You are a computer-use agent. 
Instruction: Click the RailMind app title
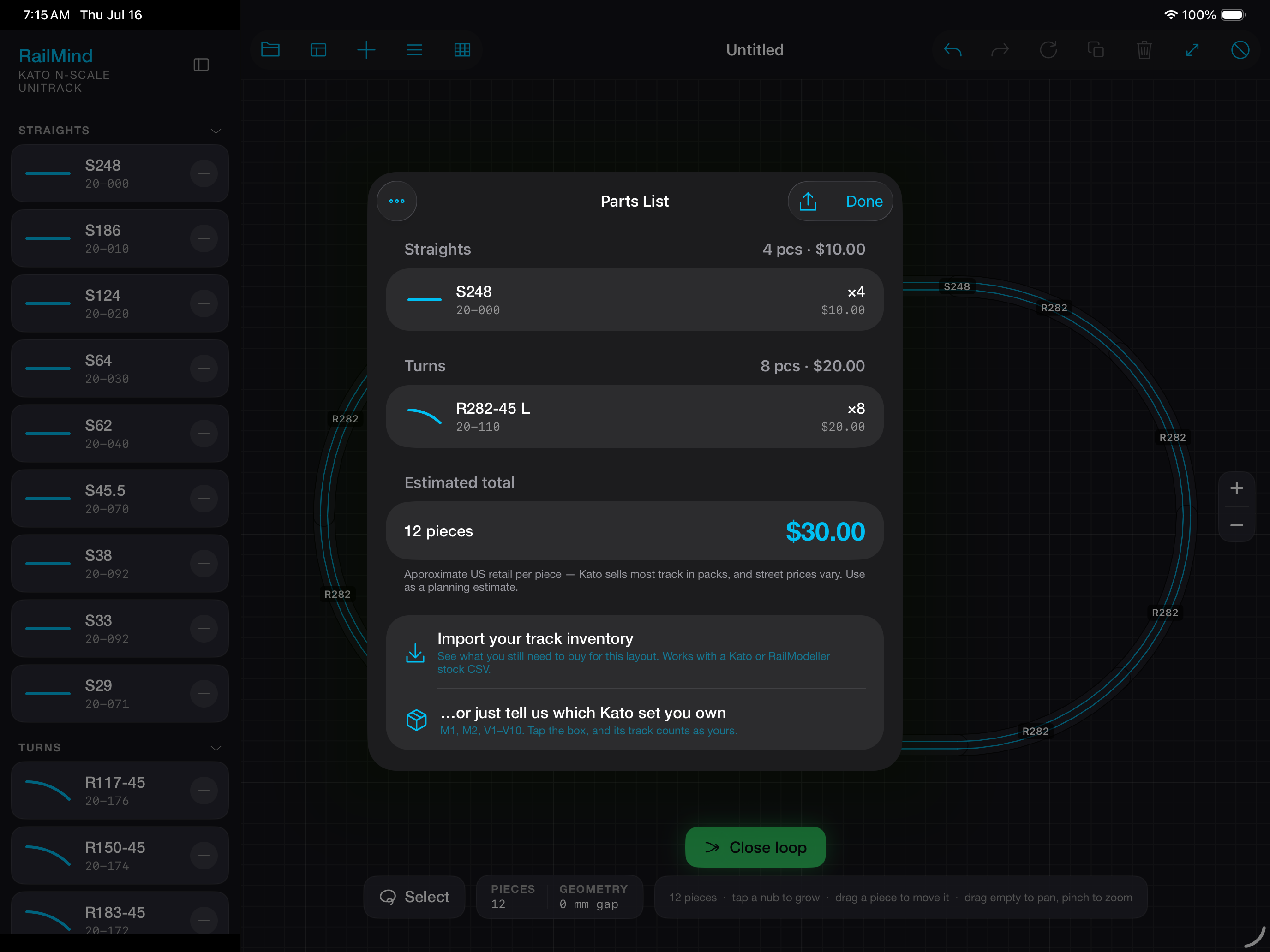coord(55,56)
